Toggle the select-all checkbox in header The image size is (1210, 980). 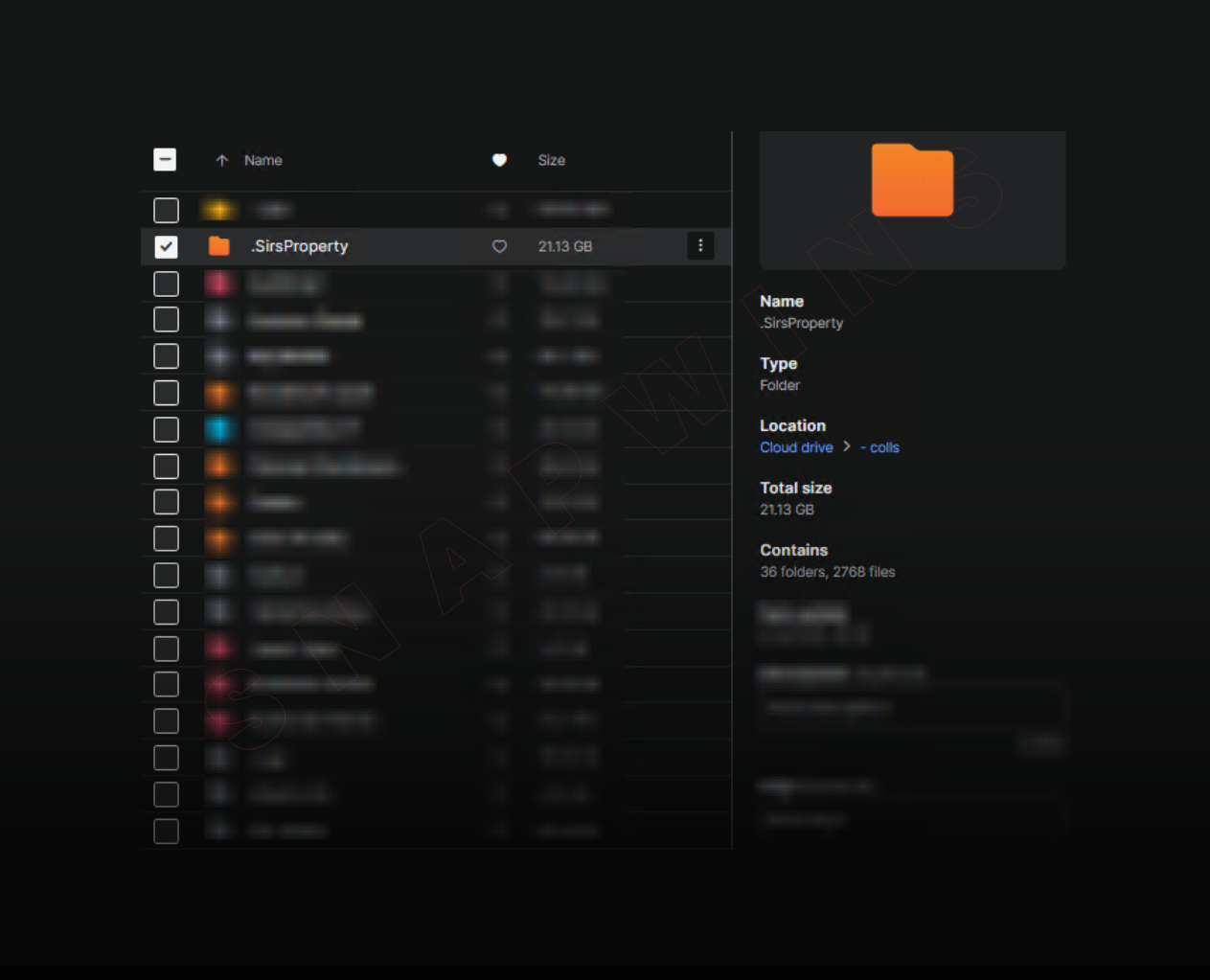click(x=166, y=160)
